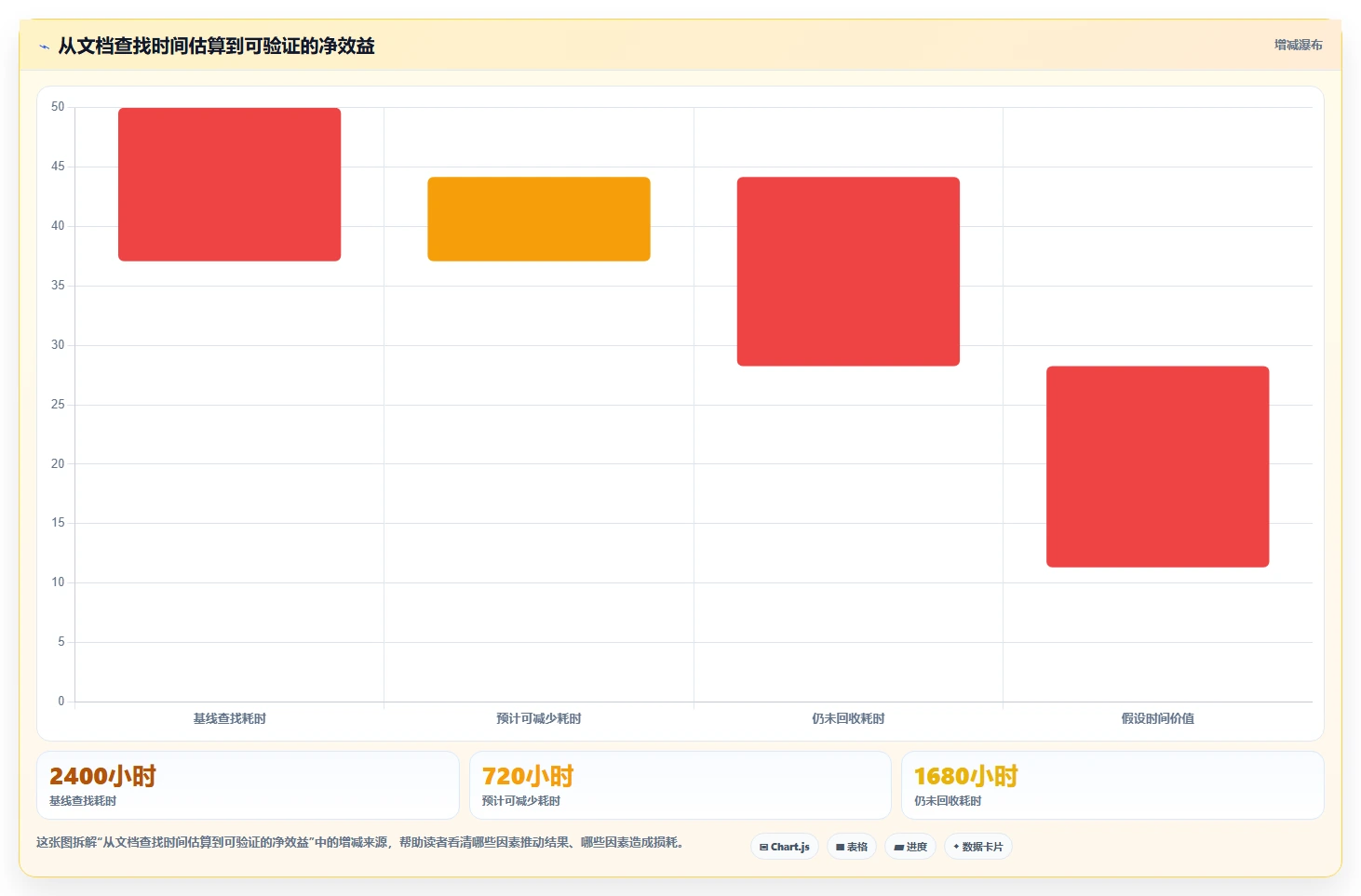Click the 720小时 KPI card

coord(680,785)
